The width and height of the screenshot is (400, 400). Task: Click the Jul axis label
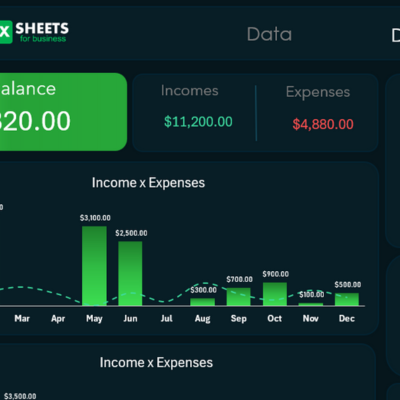tap(166, 318)
